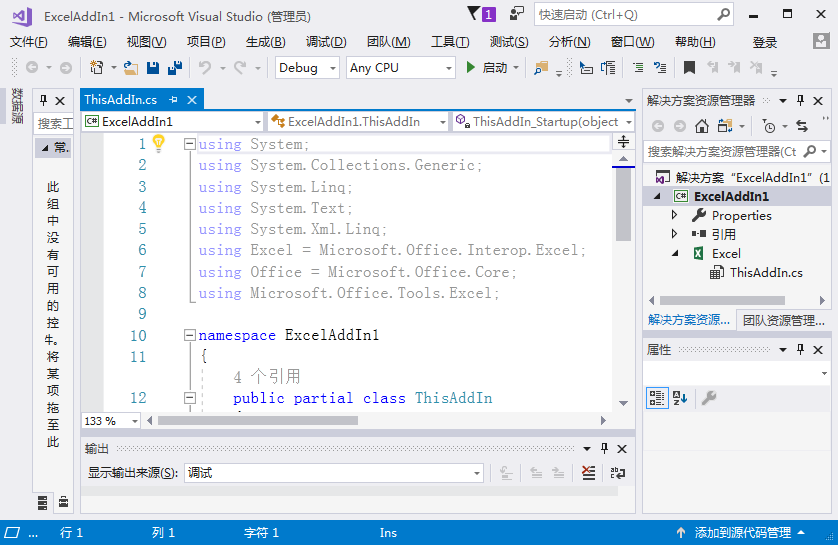Click the Uncomment Selection toolbar icon
The image size is (838, 545).
click(x=661, y=67)
